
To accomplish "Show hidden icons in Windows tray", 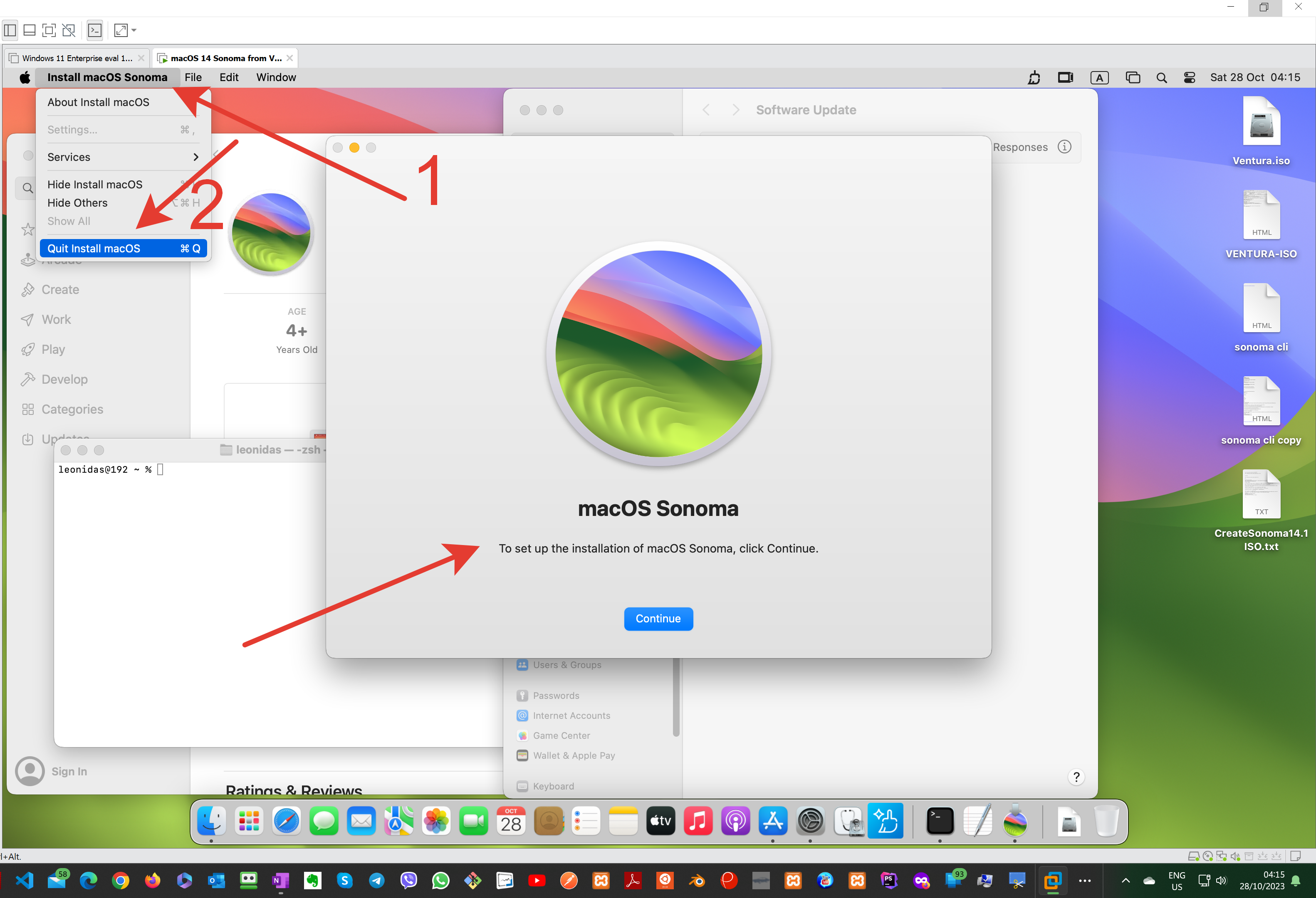I will [1126, 881].
